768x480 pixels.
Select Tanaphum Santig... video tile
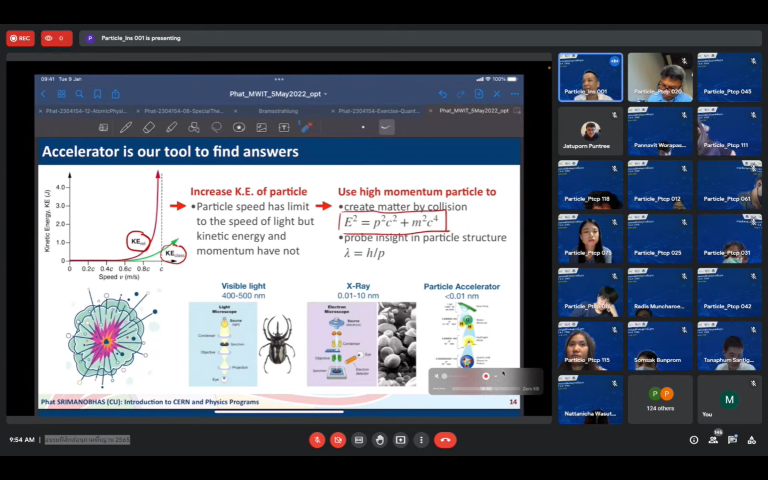(730, 346)
